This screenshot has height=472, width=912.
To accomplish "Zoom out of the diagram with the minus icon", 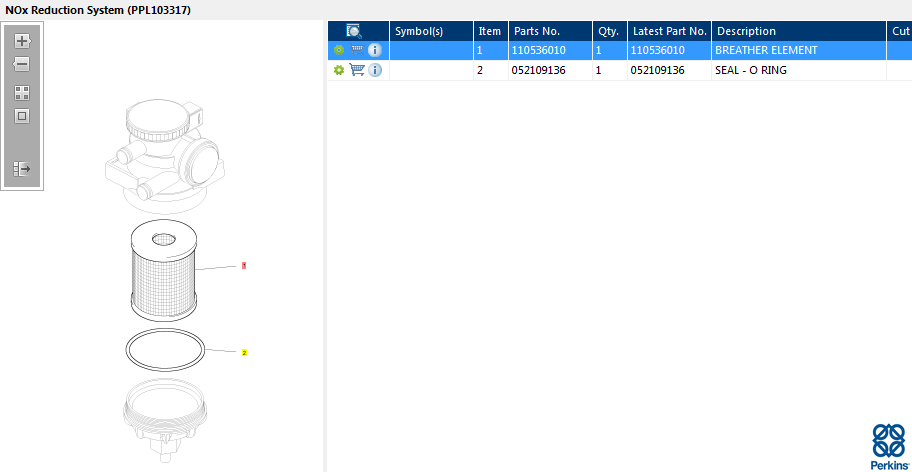I will 22,64.
